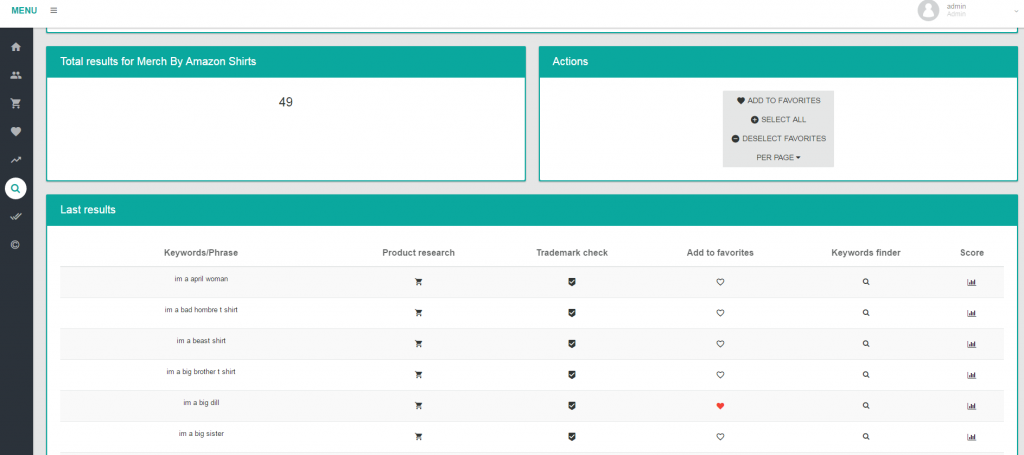Select the active search icon in sidebar
This screenshot has height=455, width=1024.
tap(16, 188)
